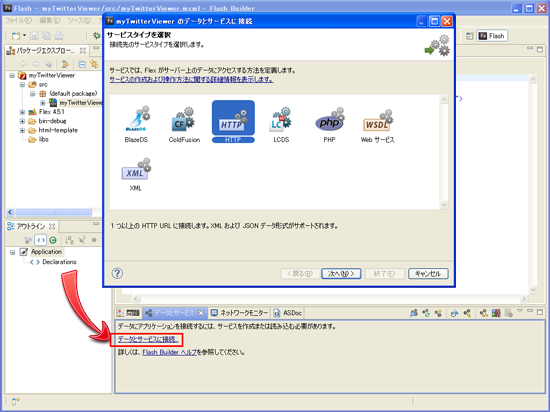Open the ファイル menu
Image resolution: width=550 pixels, height=412 pixels.
(18, 21)
